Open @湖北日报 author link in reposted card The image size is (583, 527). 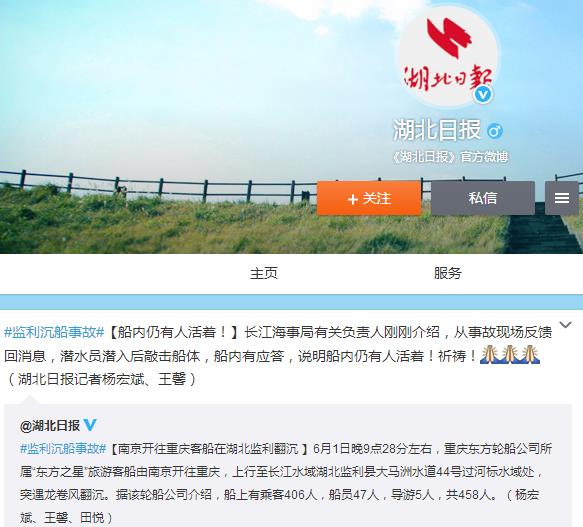tap(50, 425)
